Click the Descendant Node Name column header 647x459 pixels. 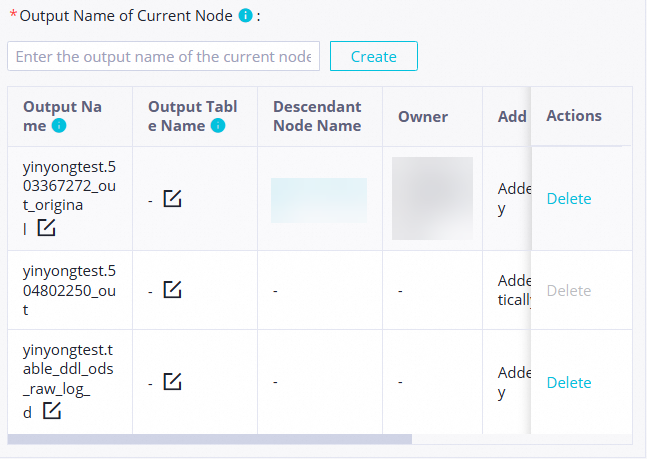[x=317, y=116]
